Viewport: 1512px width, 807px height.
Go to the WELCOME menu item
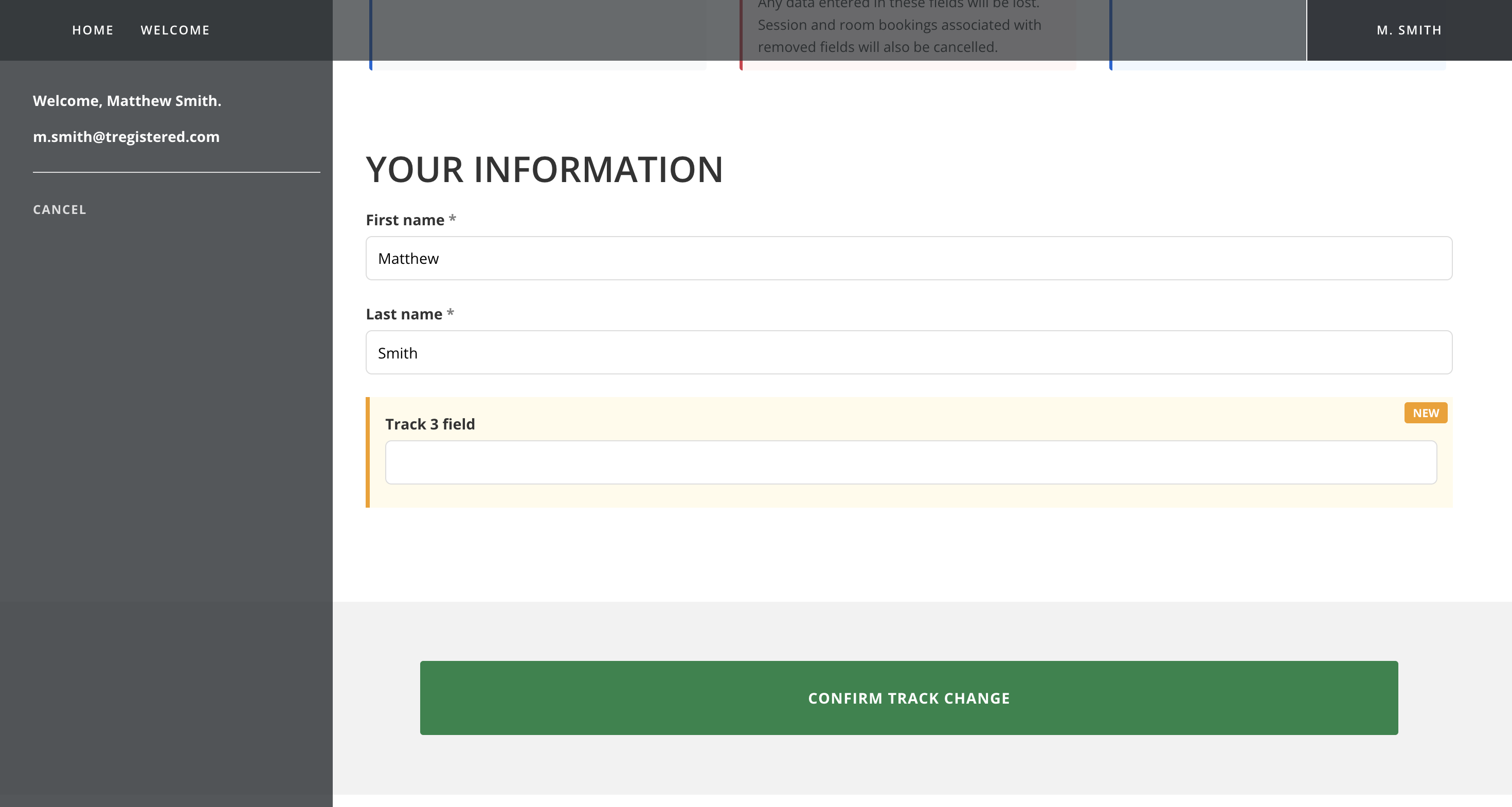tap(175, 30)
